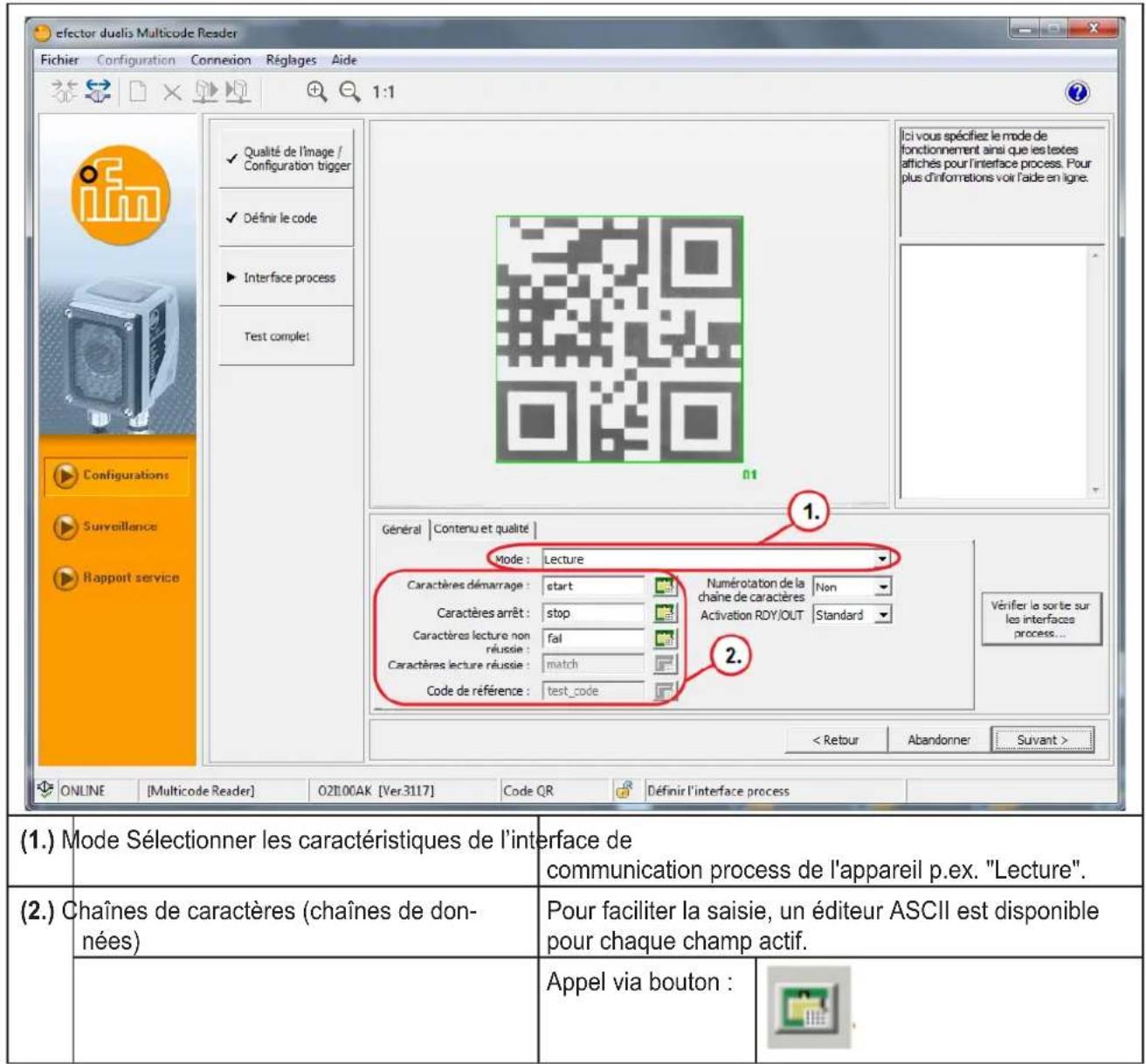Click the blue connect sensor toolbar icon

click(98, 91)
